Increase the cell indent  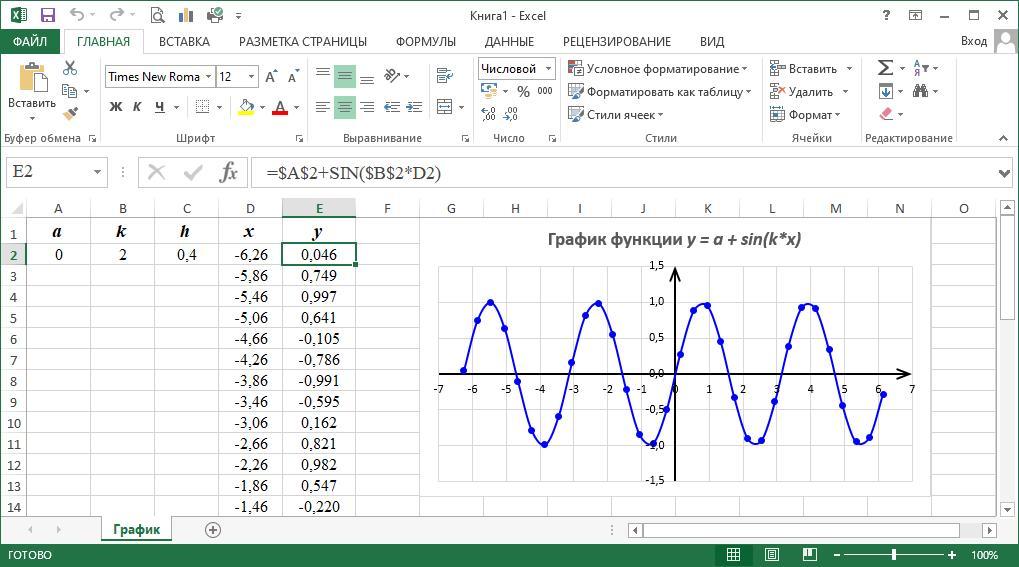[x=414, y=107]
